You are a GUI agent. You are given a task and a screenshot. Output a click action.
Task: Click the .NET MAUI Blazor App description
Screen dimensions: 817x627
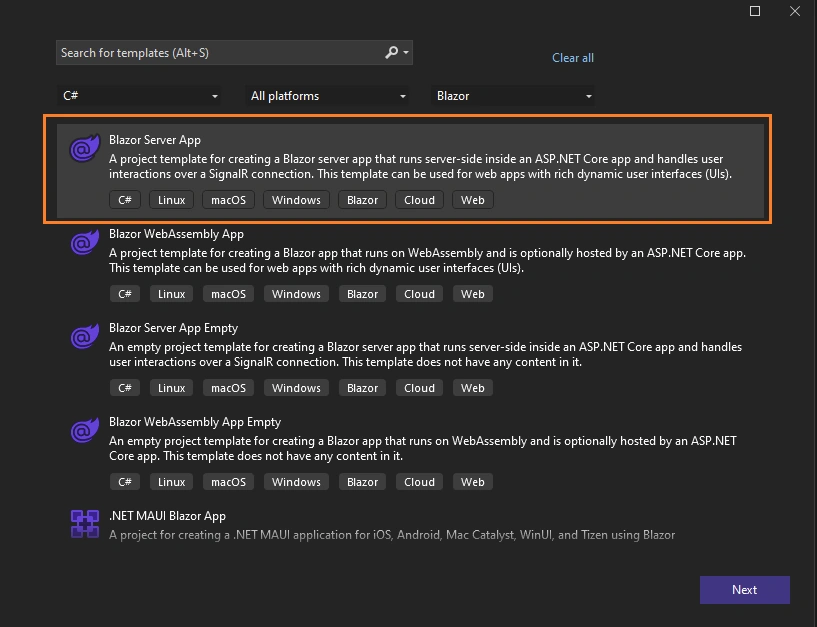pyautogui.click(x=392, y=535)
